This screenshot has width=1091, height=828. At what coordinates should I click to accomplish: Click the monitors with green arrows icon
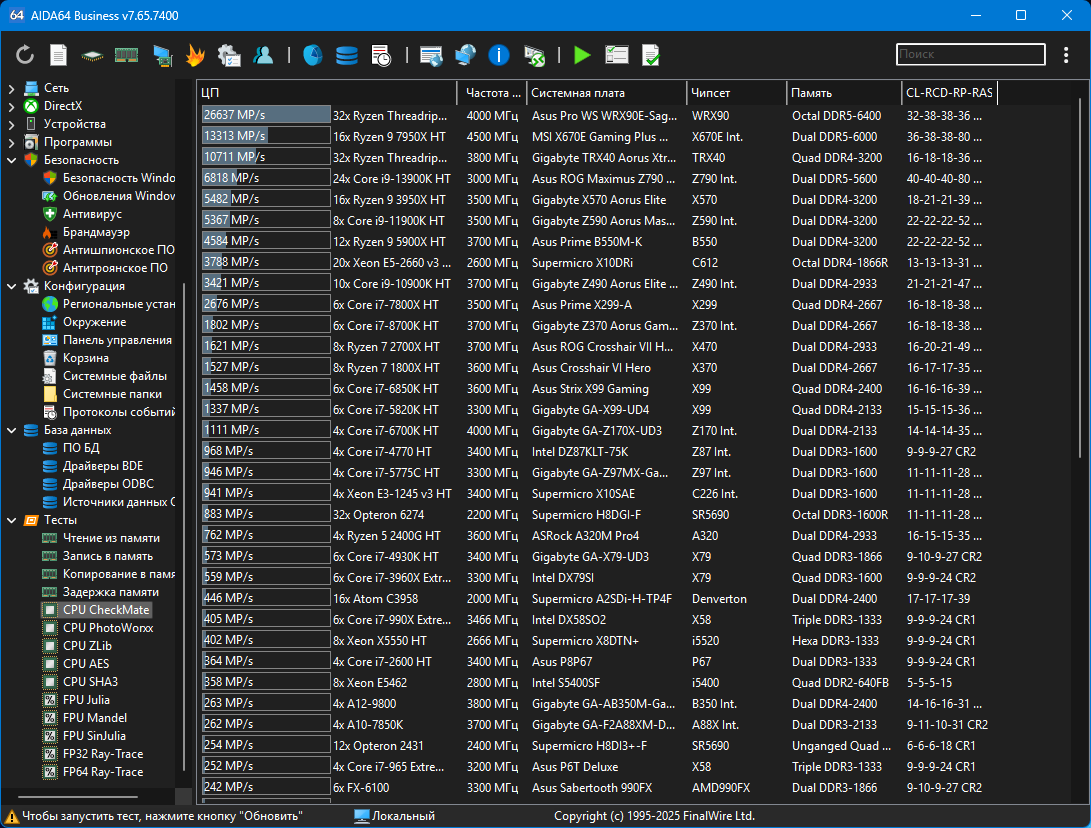click(x=534, y=55)
